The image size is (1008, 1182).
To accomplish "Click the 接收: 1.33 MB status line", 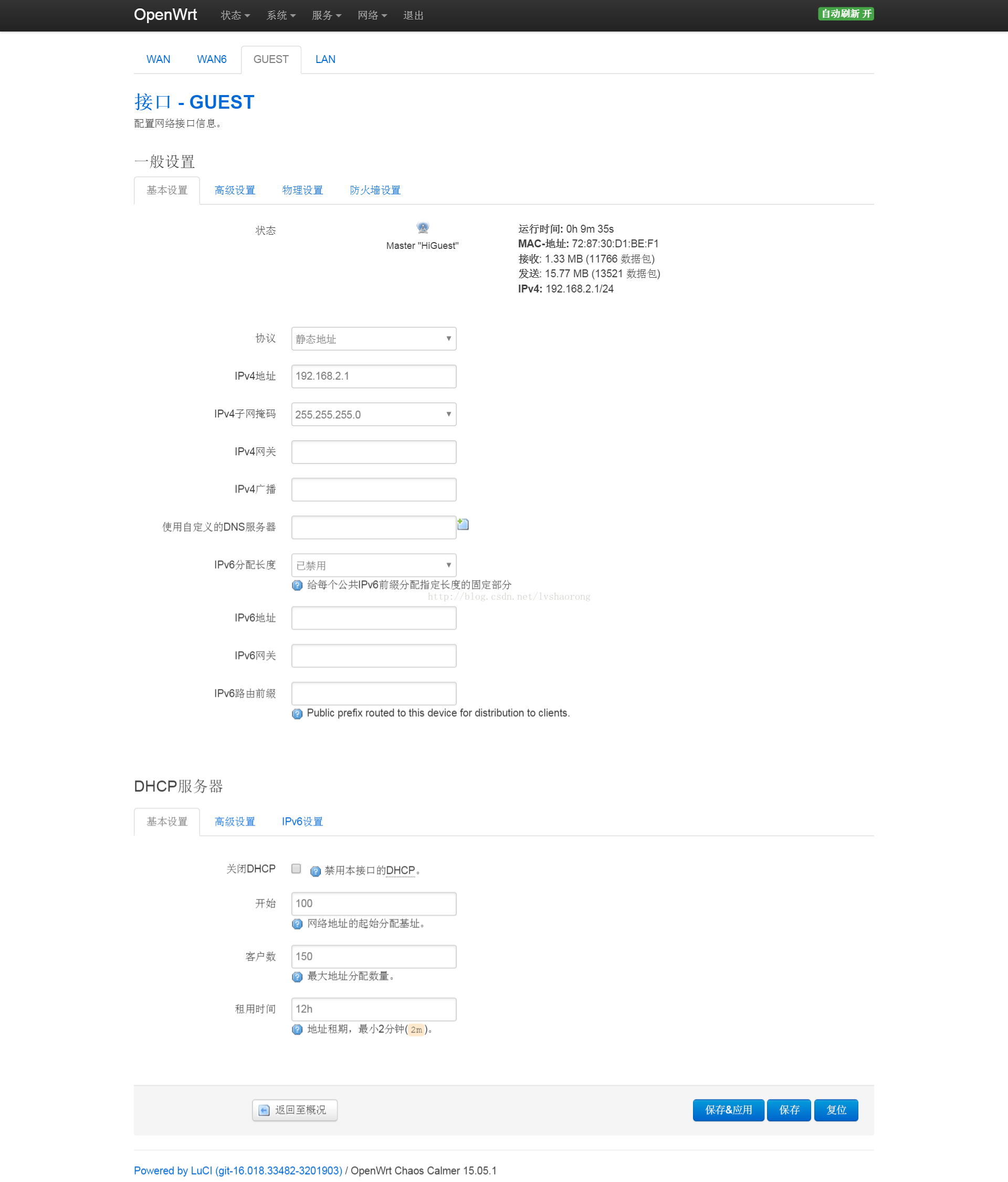I will click(586, 259).
